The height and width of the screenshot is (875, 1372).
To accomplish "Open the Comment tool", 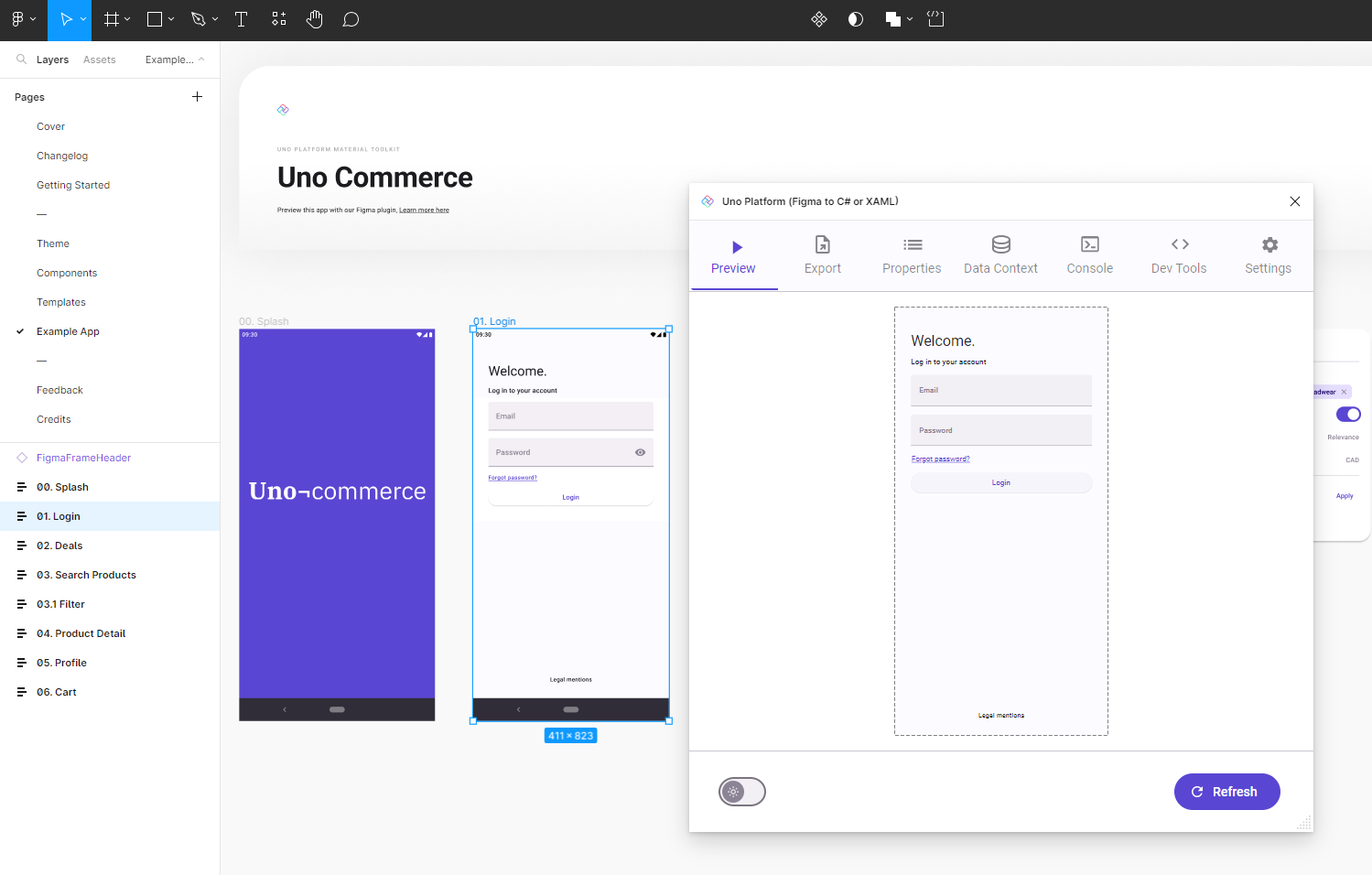I will click(x=351, y=18).
